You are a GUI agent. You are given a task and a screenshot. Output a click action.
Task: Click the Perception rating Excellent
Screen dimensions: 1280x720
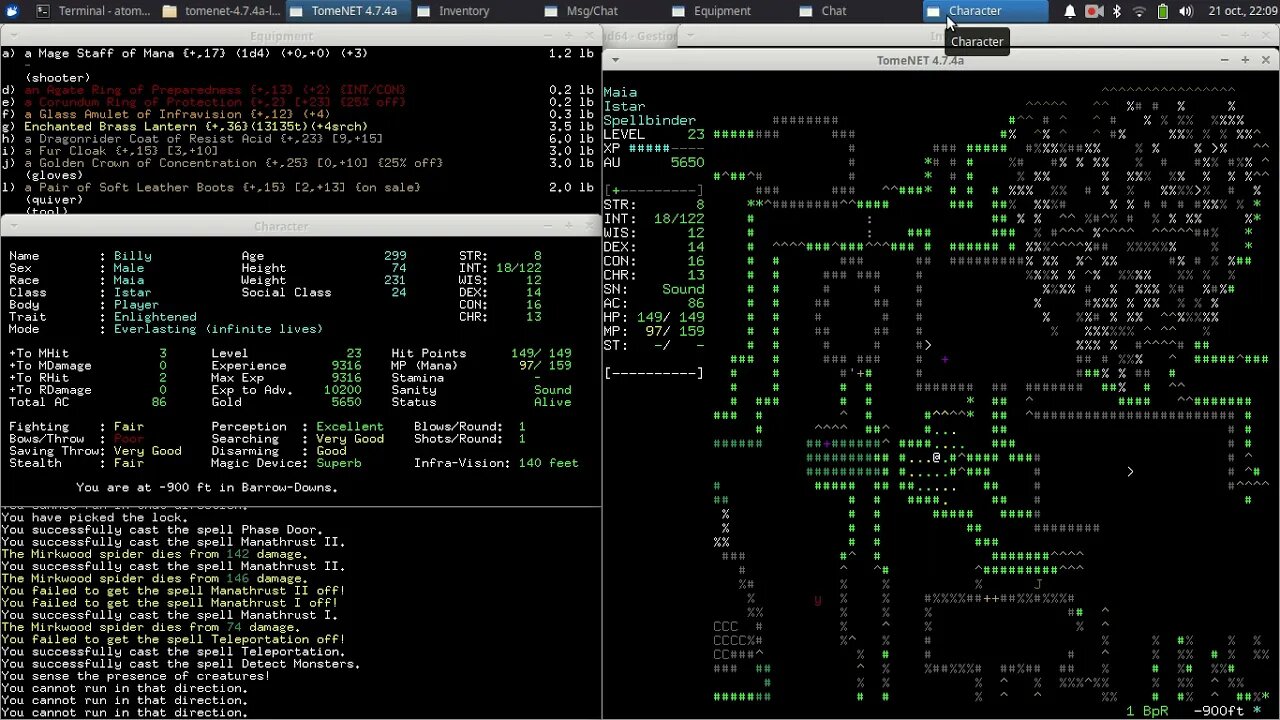[x=350, y=427]
